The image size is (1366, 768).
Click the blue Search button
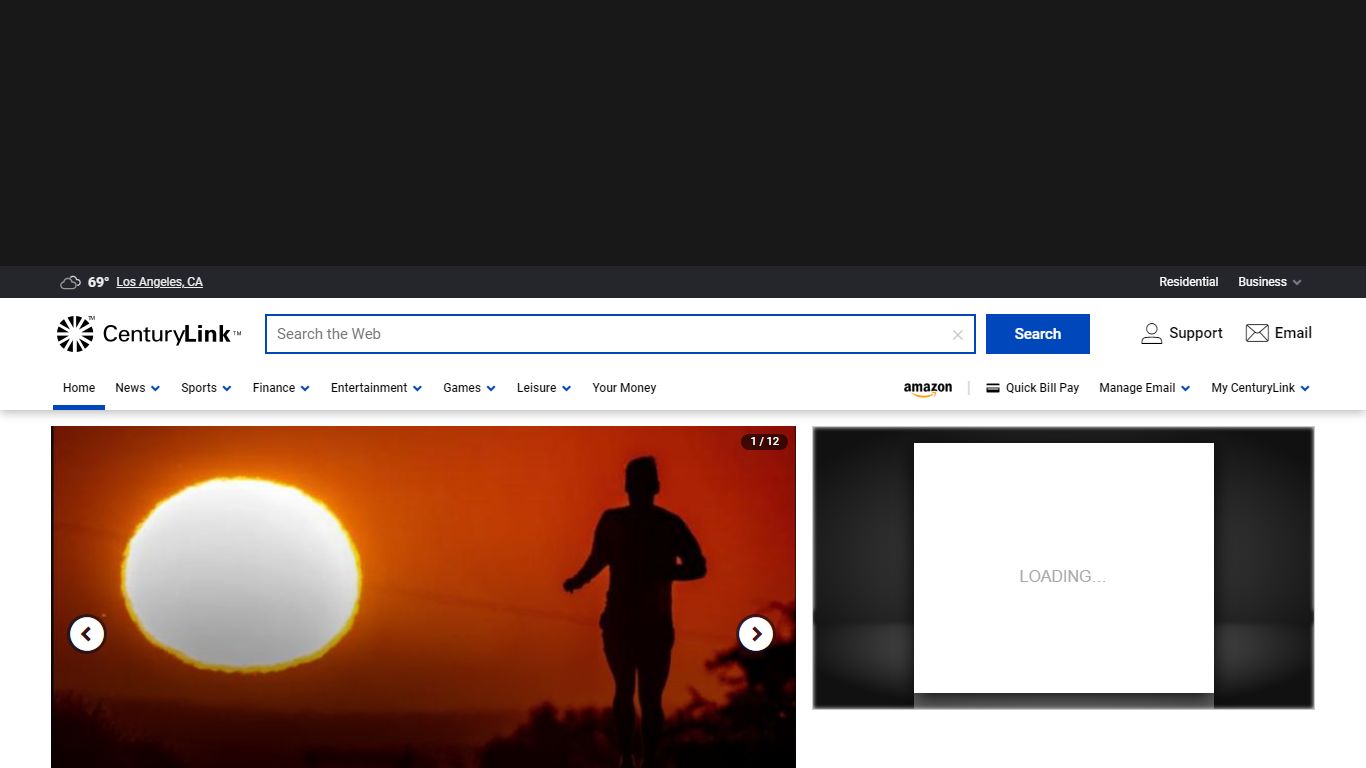(x=1038, y=334)
